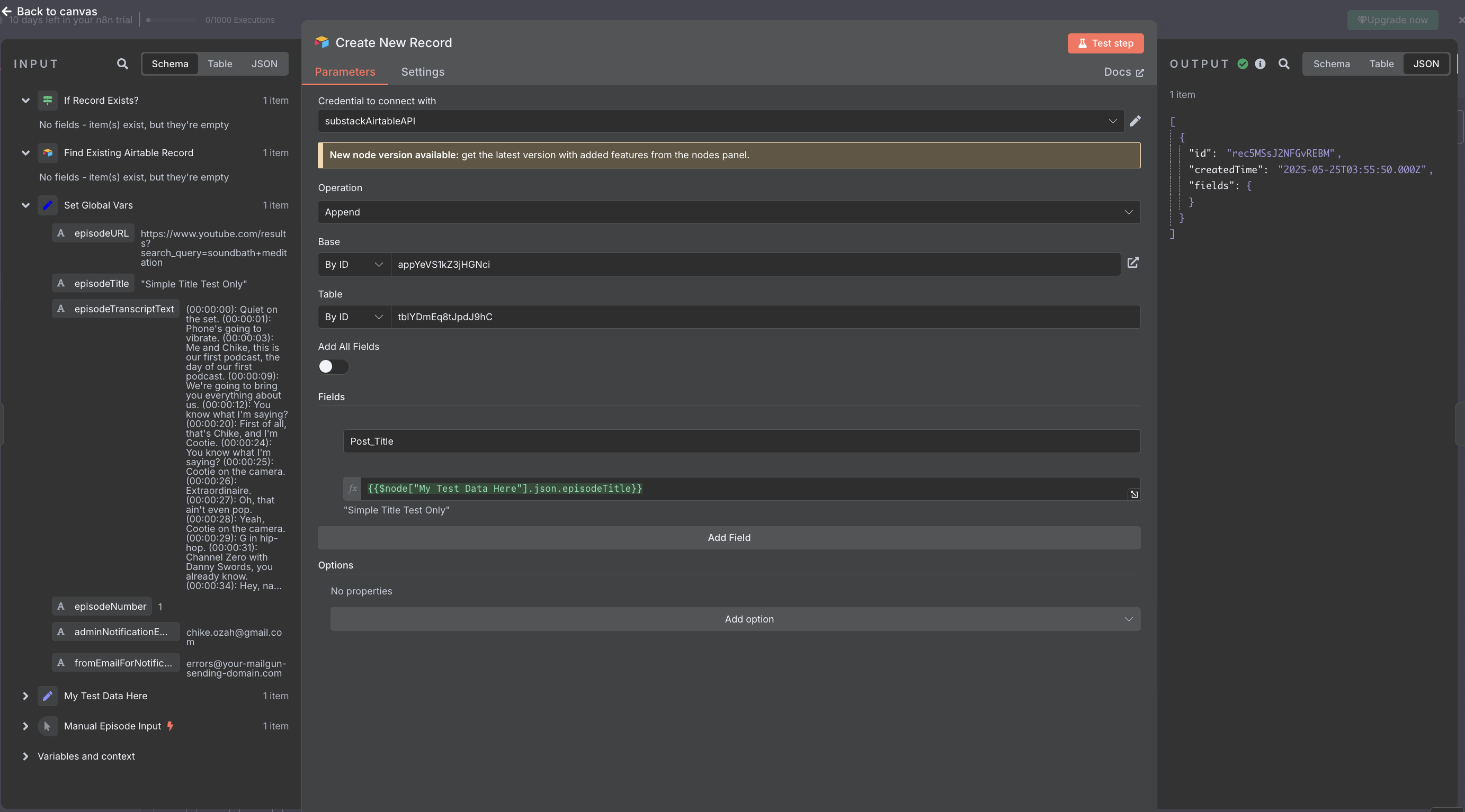Screen dimensions: 1465x812
Task: Search the output panel data
Action: tap(1283, 64)
